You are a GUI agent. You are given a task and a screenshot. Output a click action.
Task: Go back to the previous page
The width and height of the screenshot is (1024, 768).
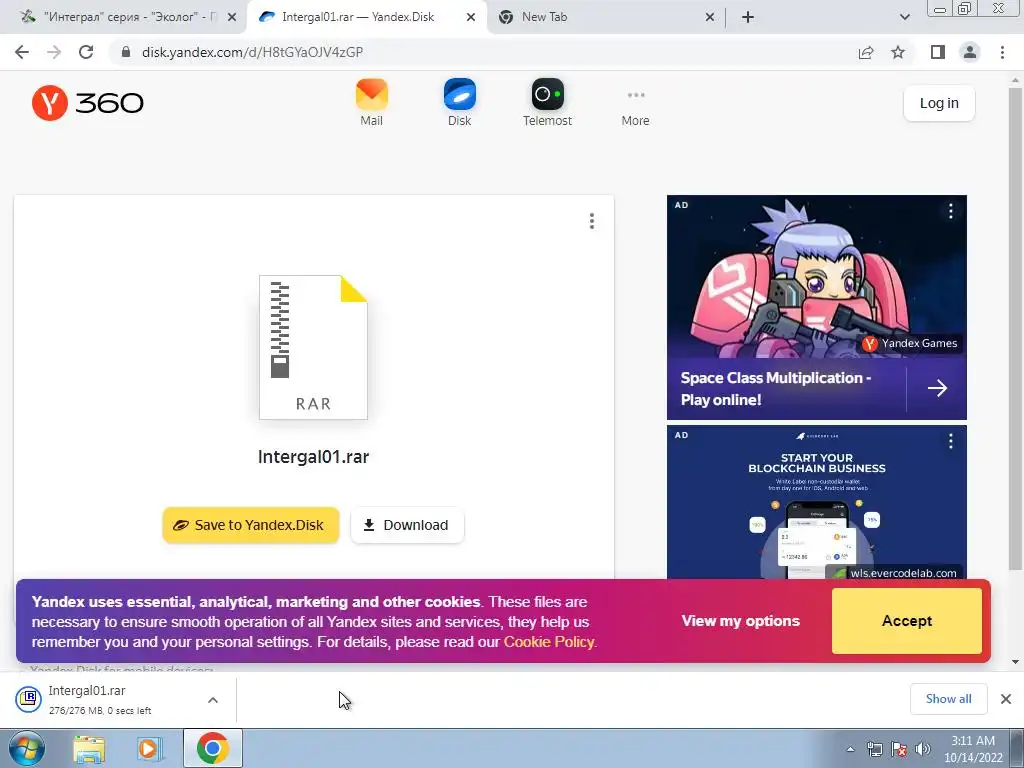pyautogui.click(x=22, y=52)
